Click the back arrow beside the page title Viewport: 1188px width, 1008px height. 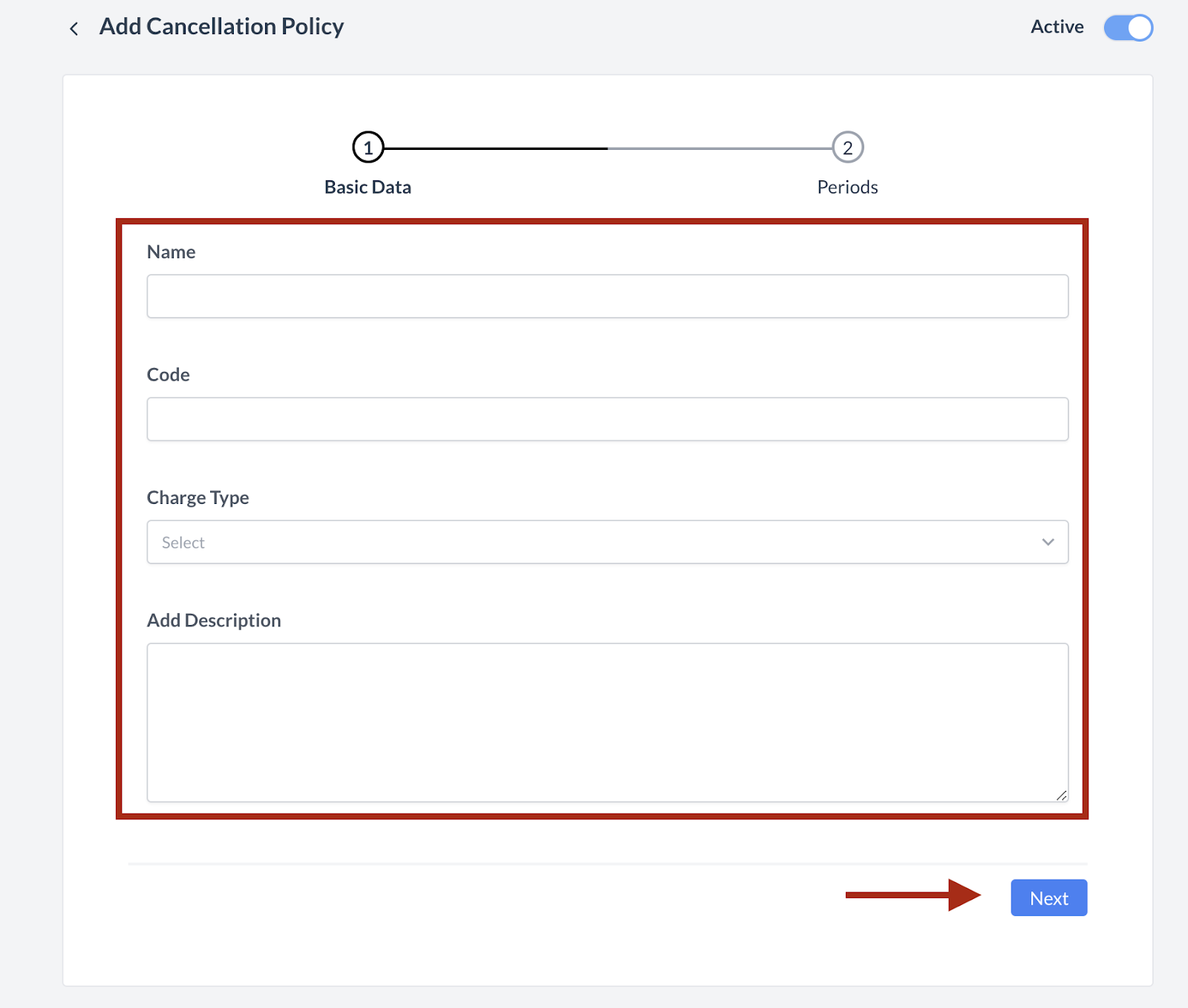74,29
